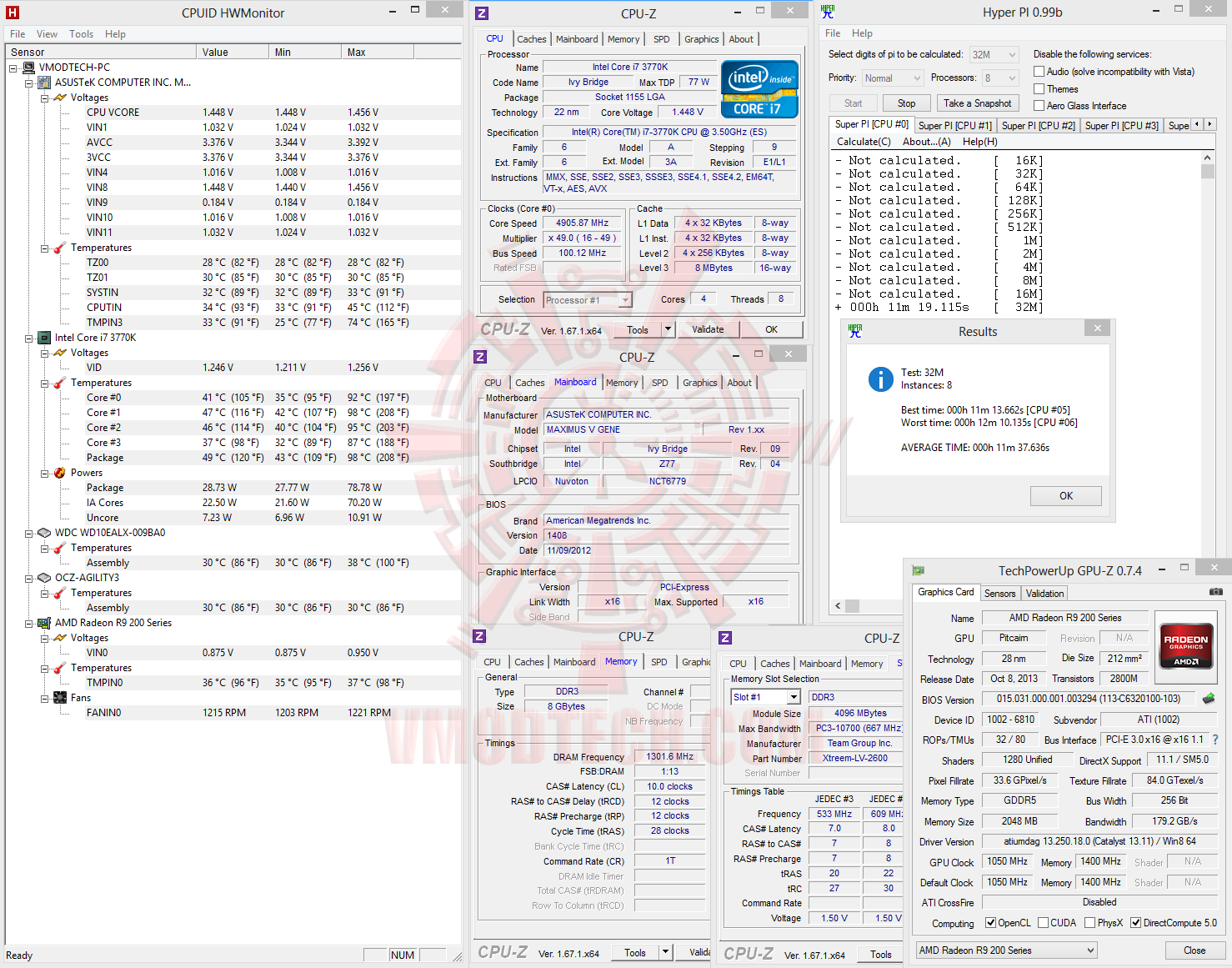Open the Tools menu in HWMonitor

pos(81,34)
